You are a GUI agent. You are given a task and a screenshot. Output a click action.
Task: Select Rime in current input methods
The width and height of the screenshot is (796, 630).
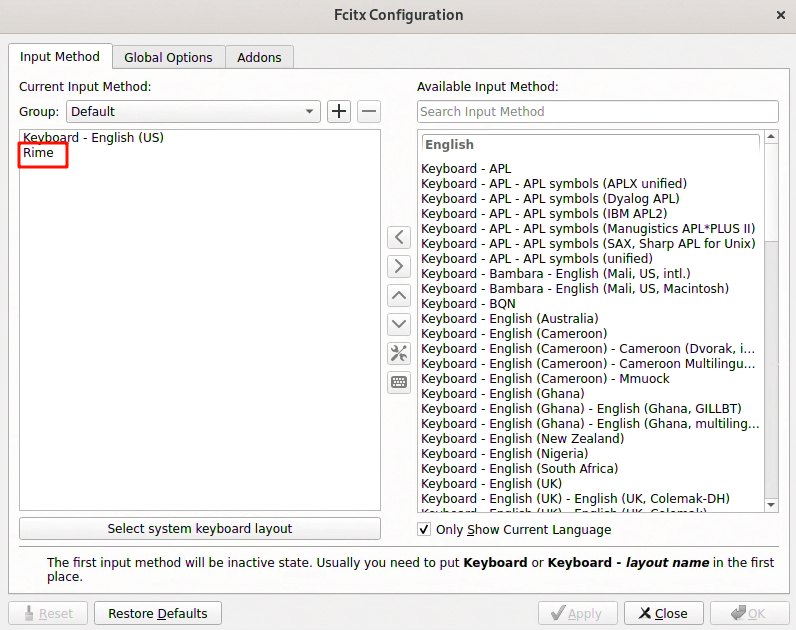click(39, 153)
